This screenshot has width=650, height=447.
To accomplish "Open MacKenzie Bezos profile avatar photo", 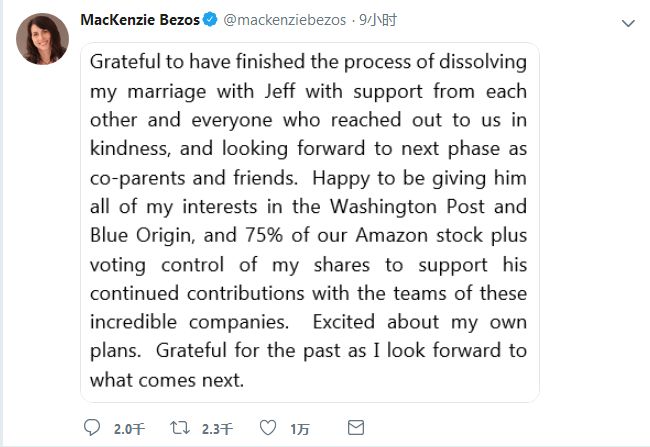I will click(x=41, y=40).
